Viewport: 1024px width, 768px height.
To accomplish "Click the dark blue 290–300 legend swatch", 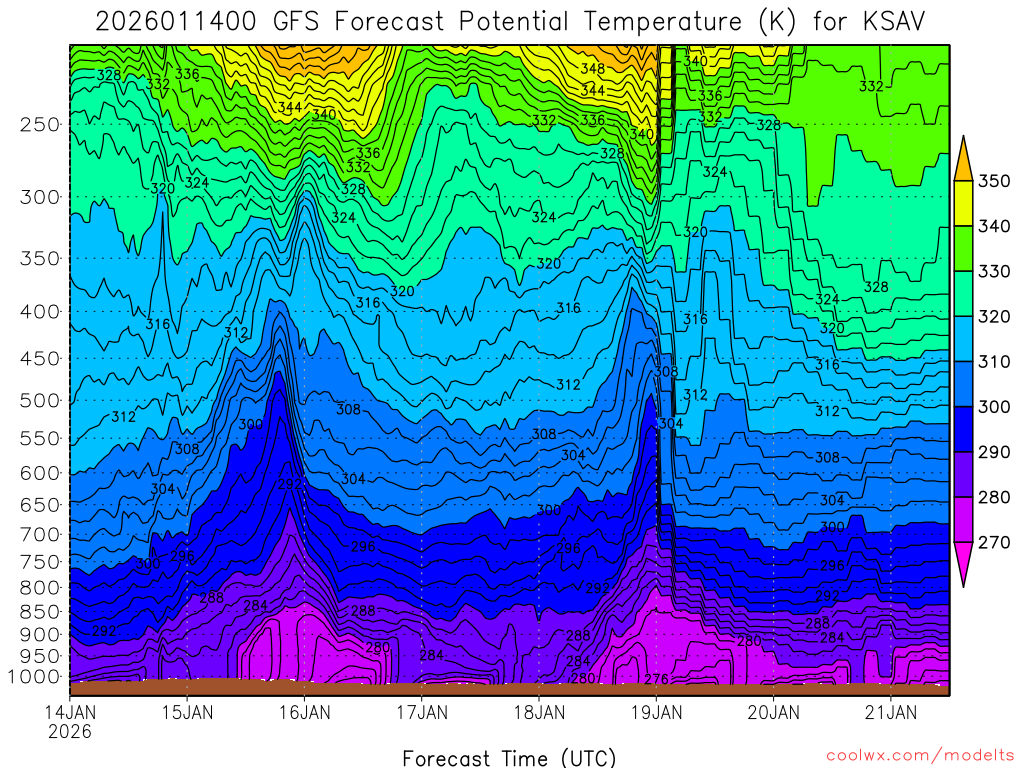I will point(963,429).
